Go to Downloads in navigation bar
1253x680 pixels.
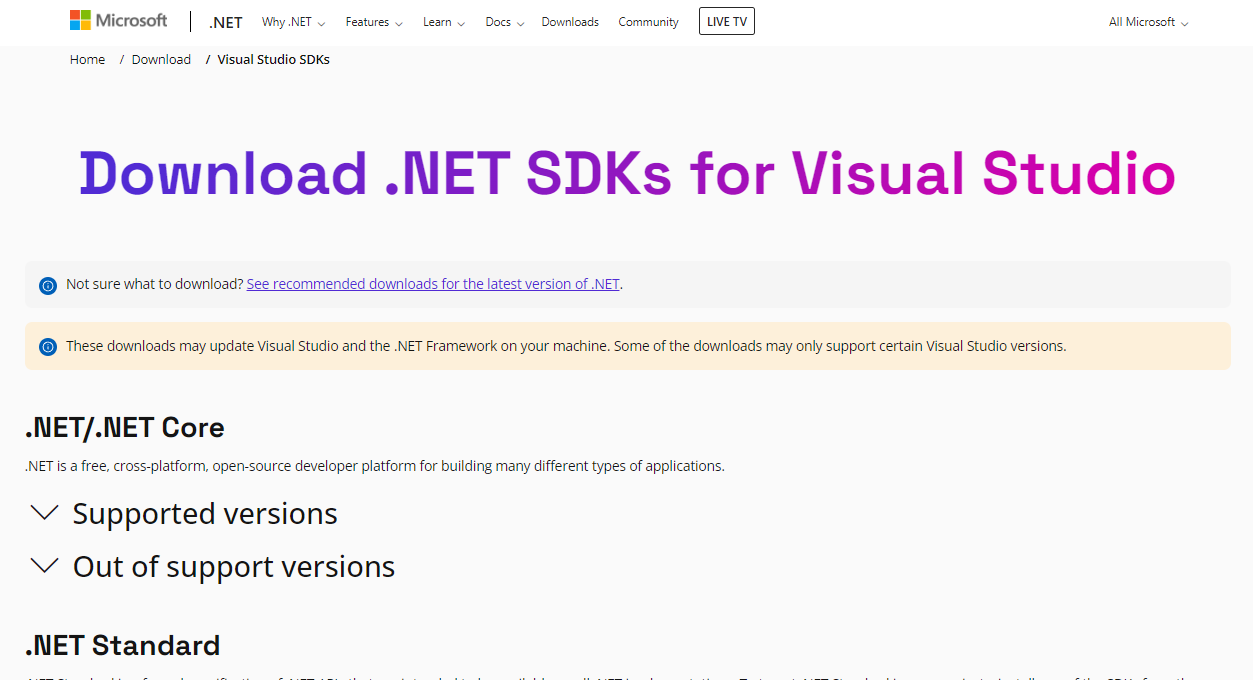tap(570, 22)
